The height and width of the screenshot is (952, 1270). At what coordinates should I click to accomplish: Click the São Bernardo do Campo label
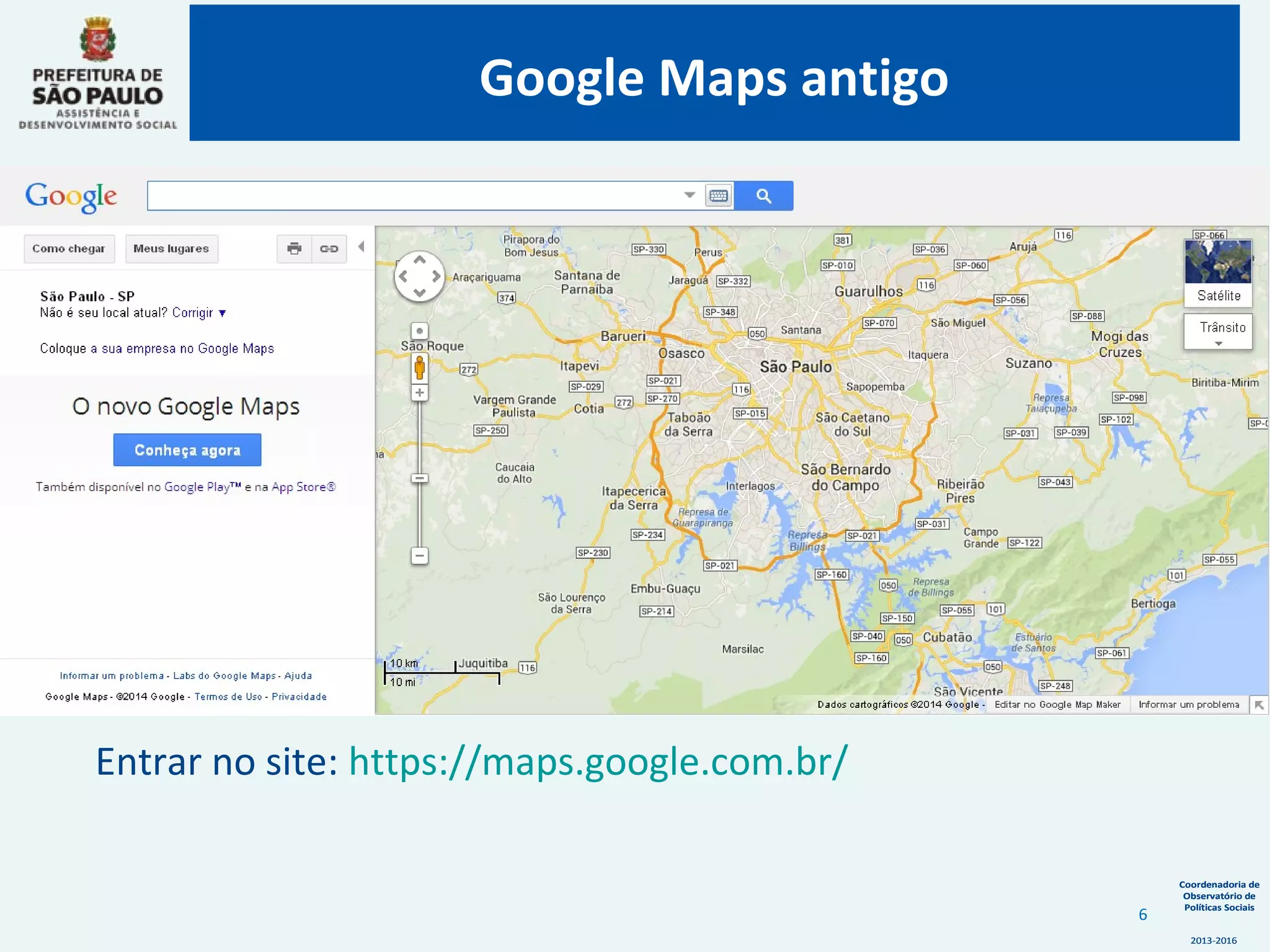click(846, 477)
